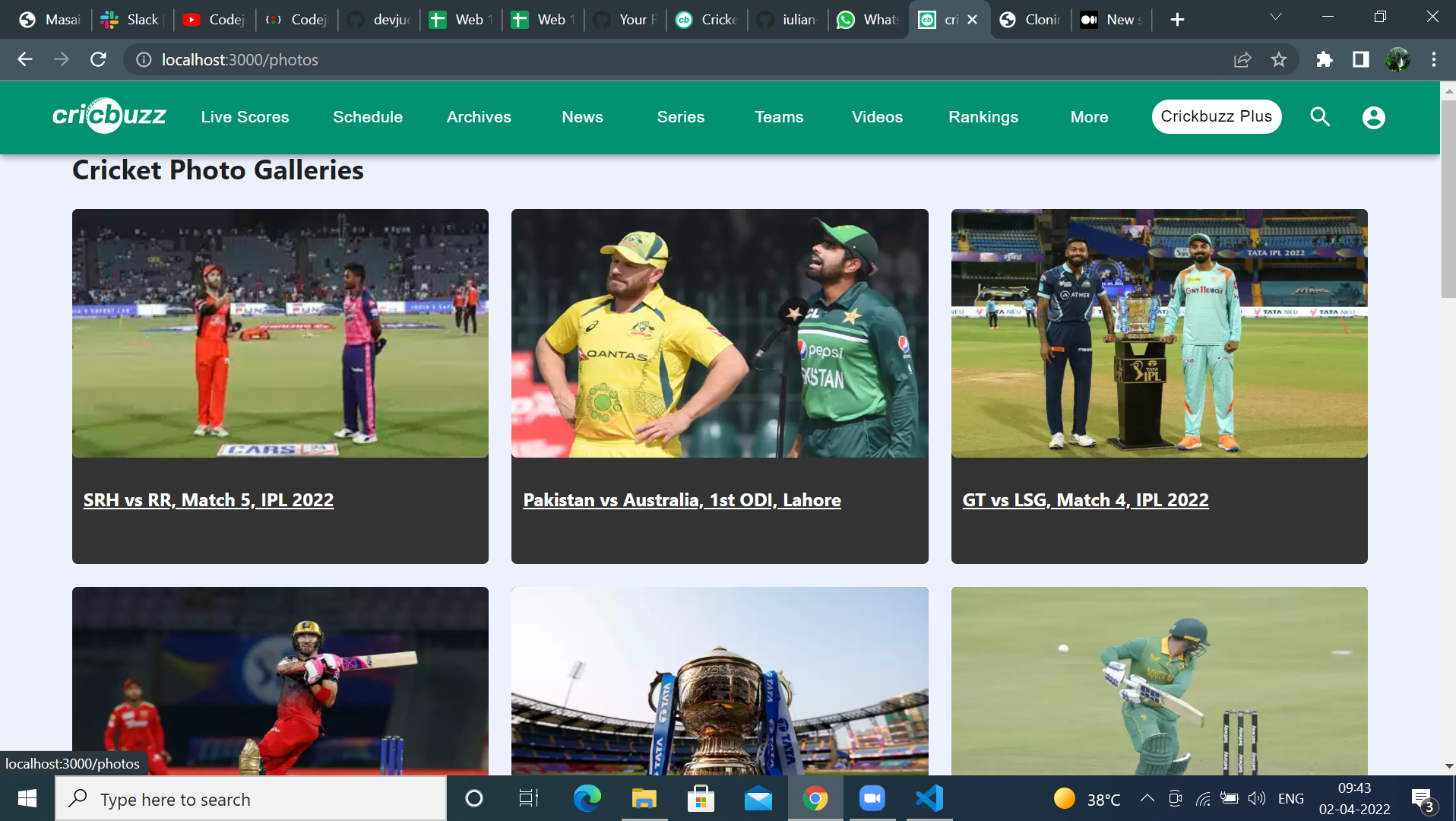Viewport: 1456px width, 821px height.
Task: Switch to the Masai browser tab
Action: (x=50, y=20)
